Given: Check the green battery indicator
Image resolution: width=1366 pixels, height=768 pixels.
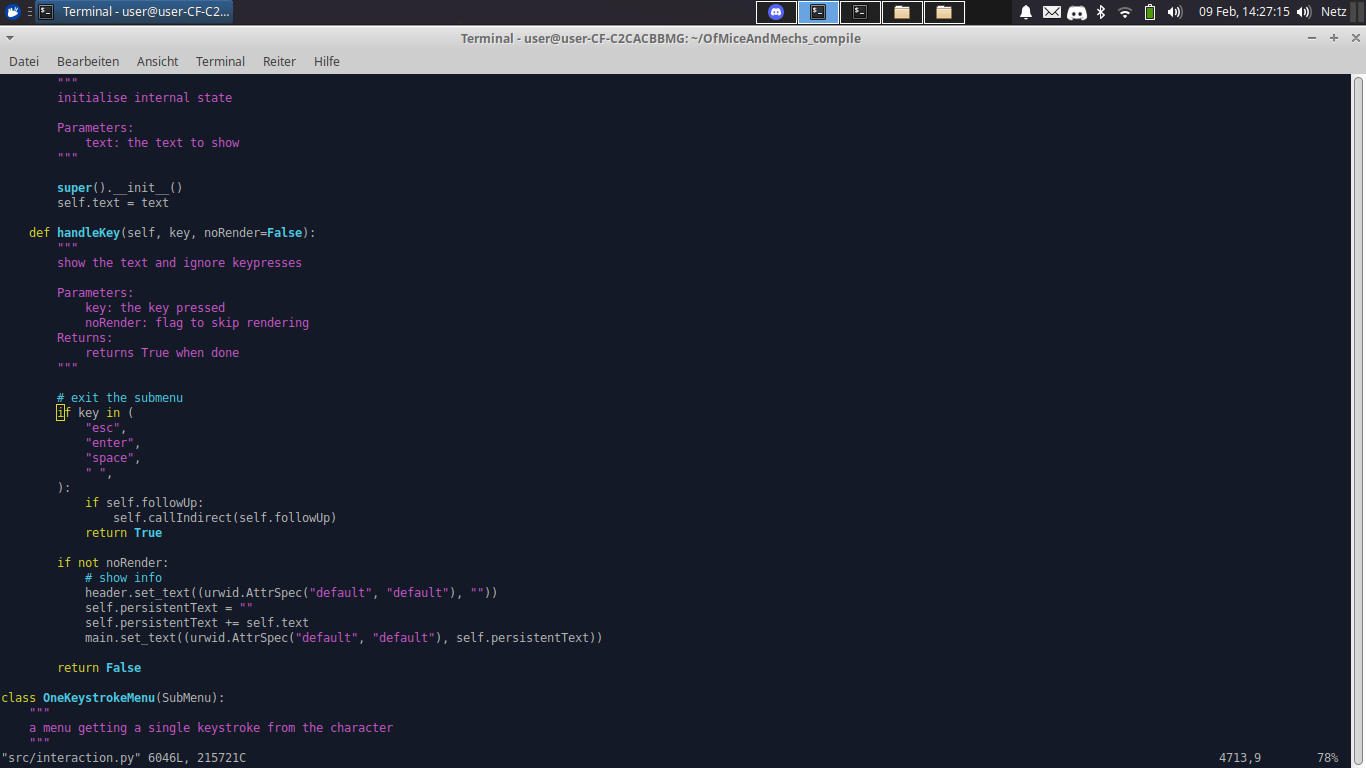Looking at the screenshot, I should click(1150, 12).
